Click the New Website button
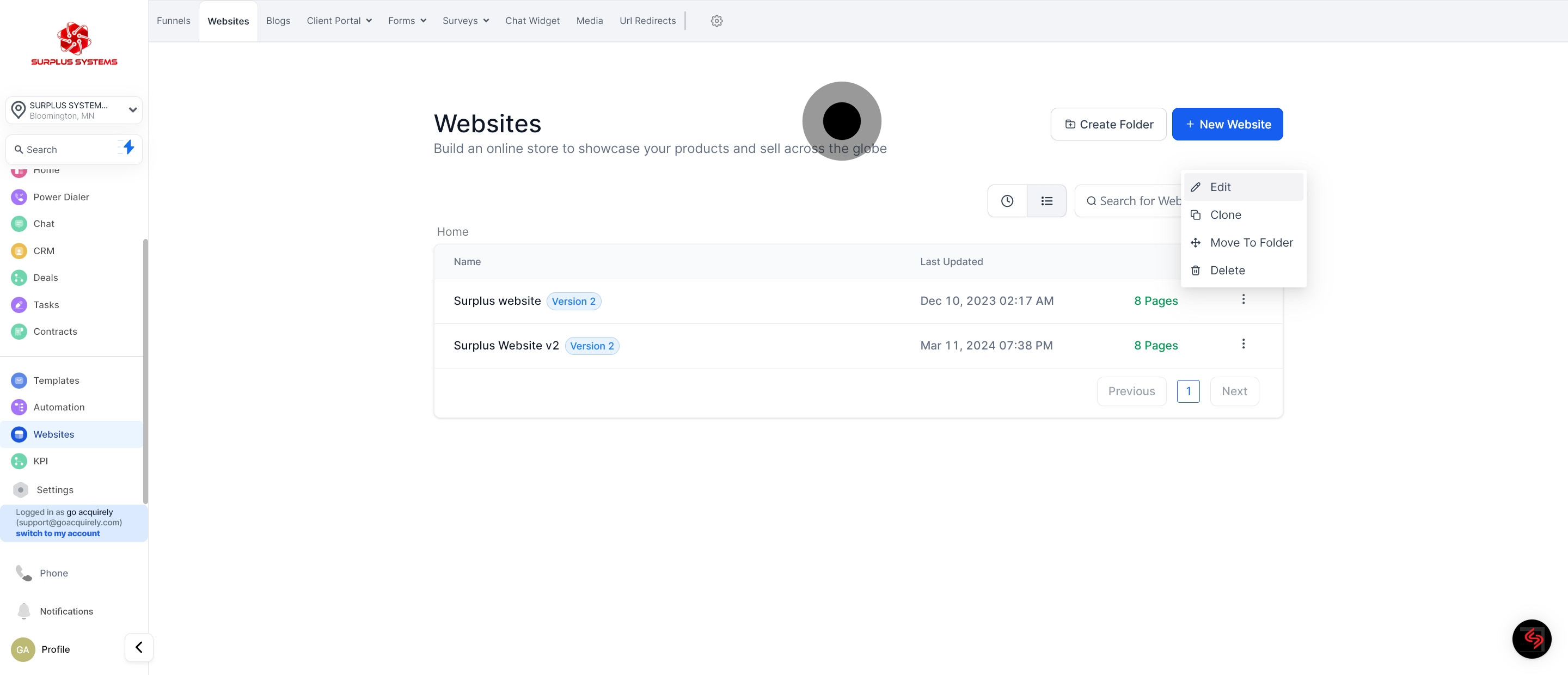Viewport: 1568px width, 675px height. [1227, 124]
